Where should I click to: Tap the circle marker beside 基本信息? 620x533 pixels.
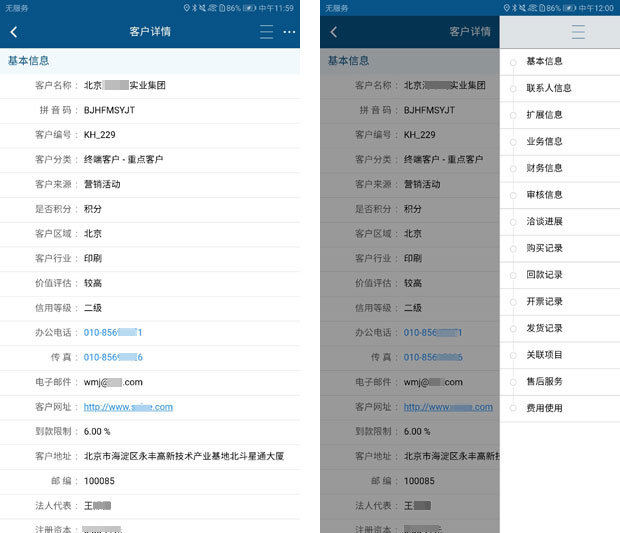513,62
